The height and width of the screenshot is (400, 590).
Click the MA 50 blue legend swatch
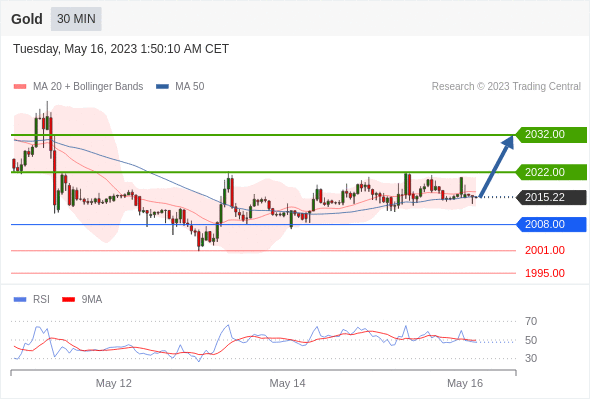point(163,87)
